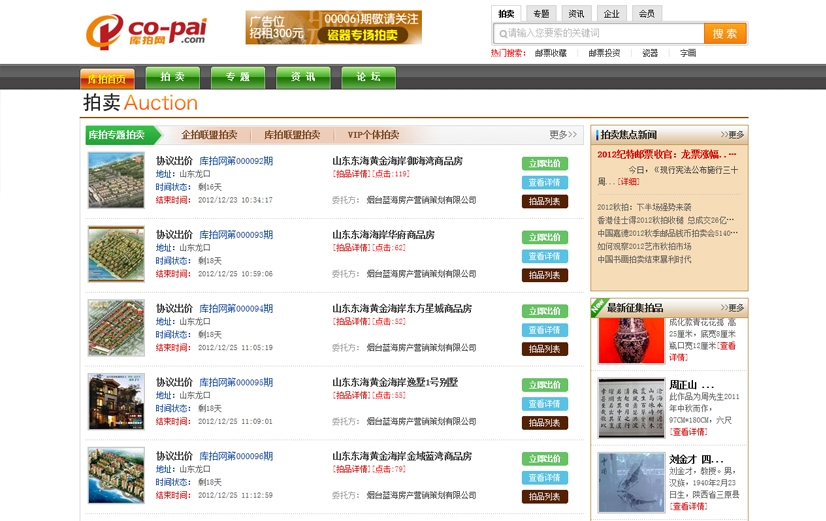Image resolution: width=826 pixels, height=521 pixels.
Task: Open the 资讯 navigation menu item
Action: pos(303,77)
